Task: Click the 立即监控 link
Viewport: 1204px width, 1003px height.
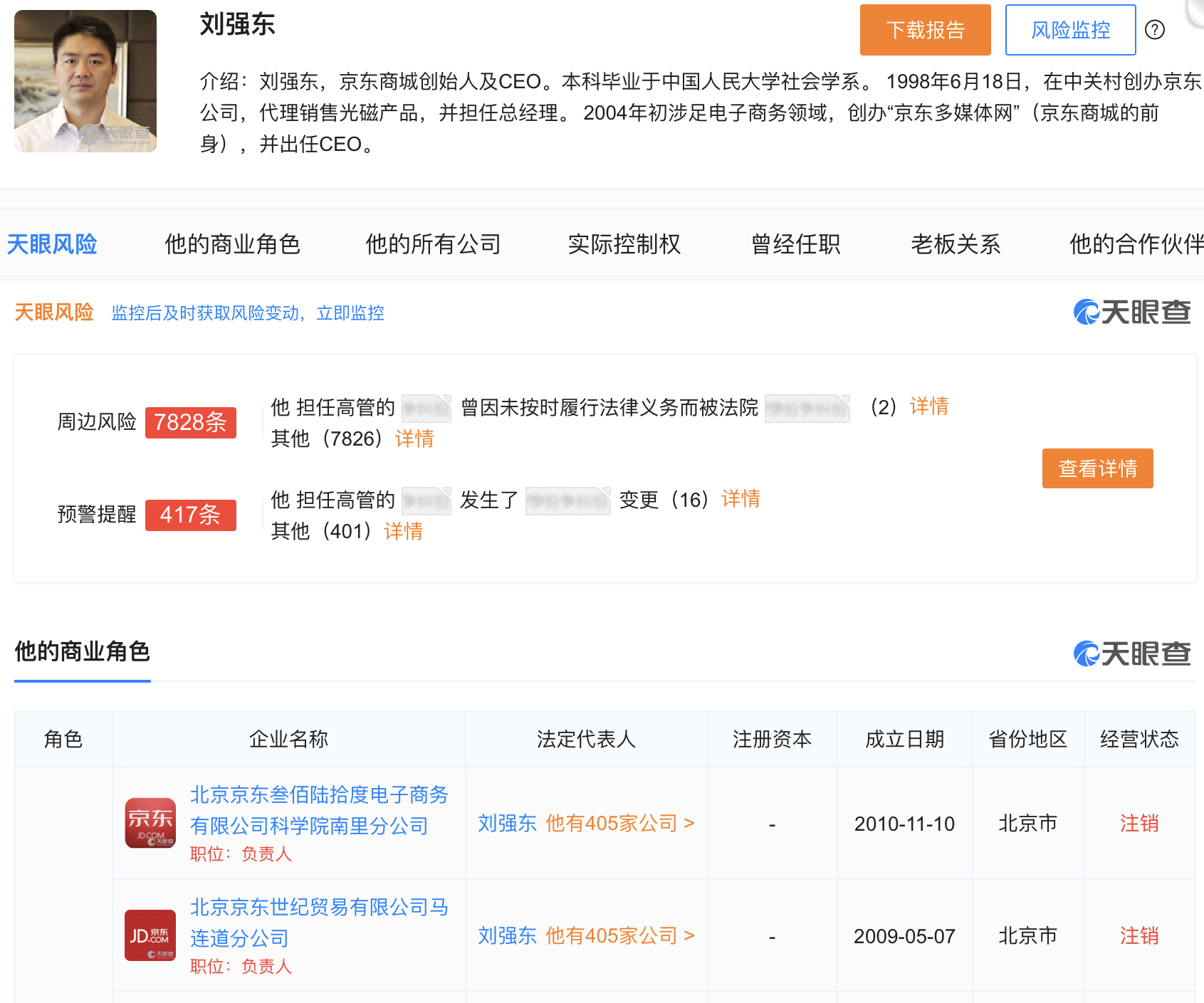Action: click(350, 313)
